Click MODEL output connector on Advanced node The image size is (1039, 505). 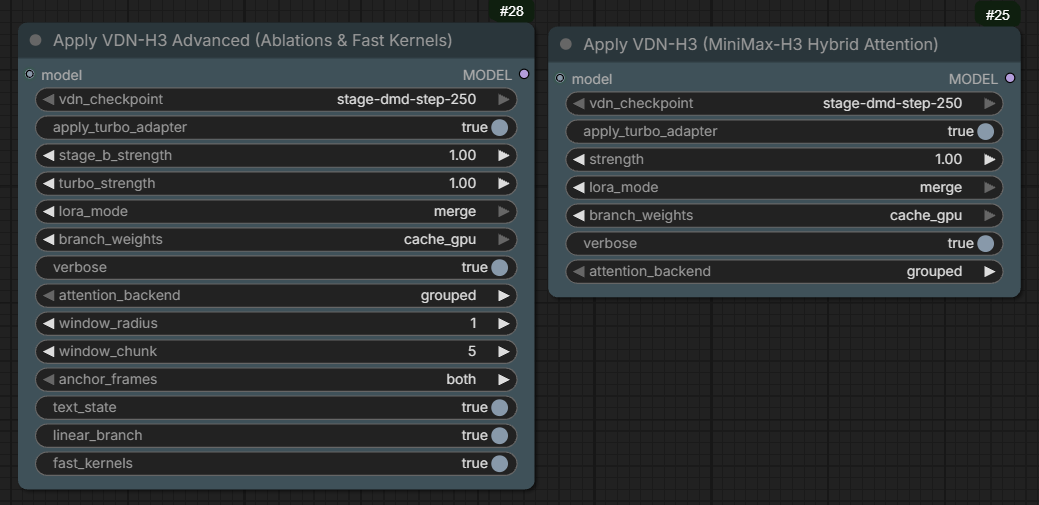click(524, 74)
